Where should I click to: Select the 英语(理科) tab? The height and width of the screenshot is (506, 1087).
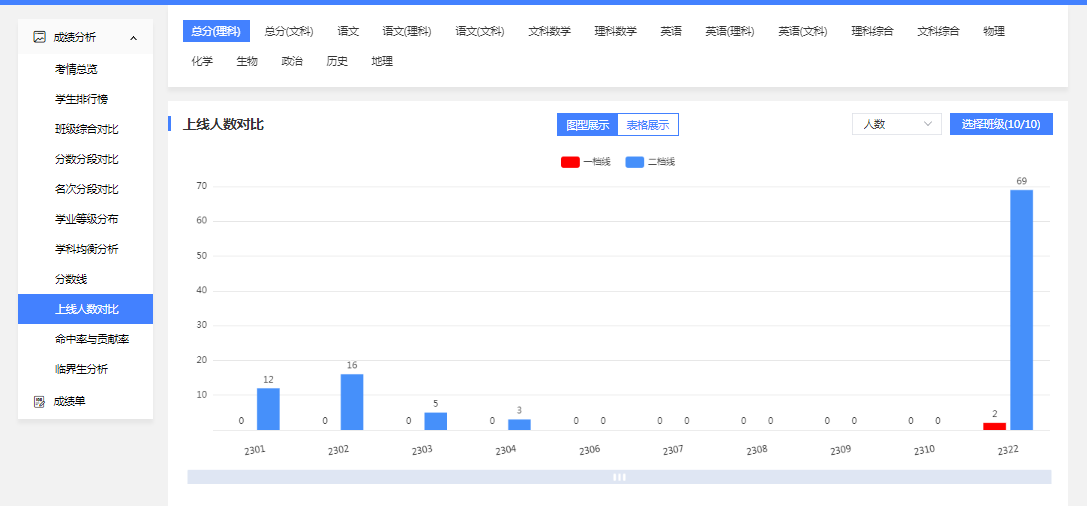(x=730, y=31)
